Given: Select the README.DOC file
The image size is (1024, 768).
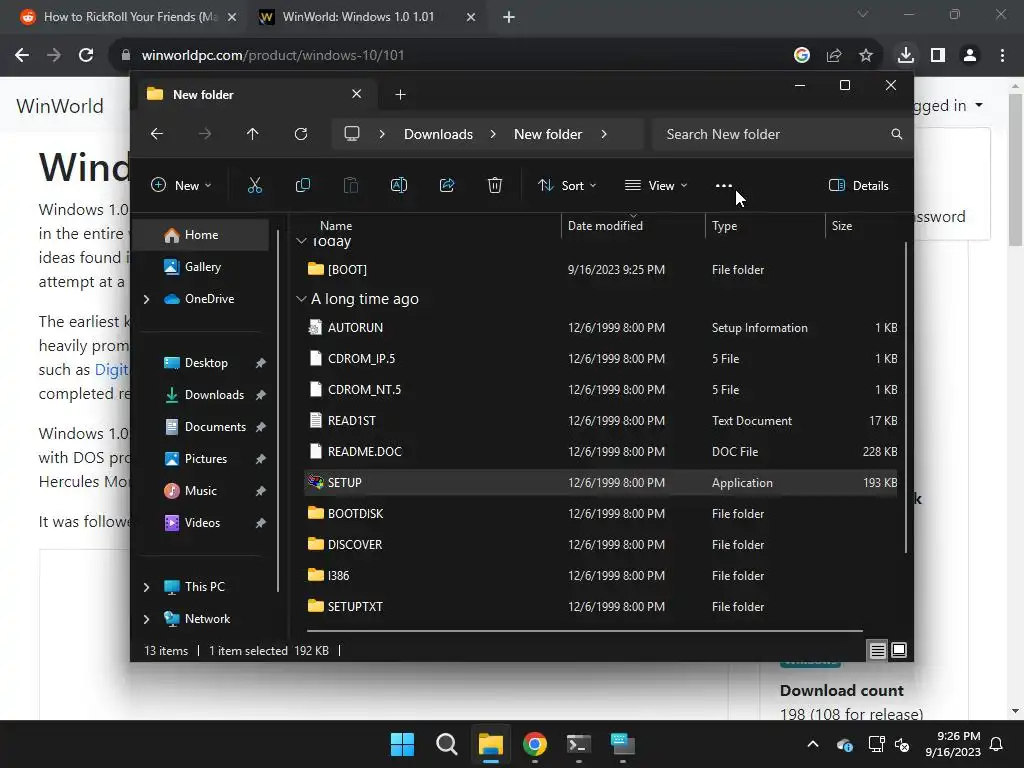Looking at the screenshot, I should (x=601, y=452).
